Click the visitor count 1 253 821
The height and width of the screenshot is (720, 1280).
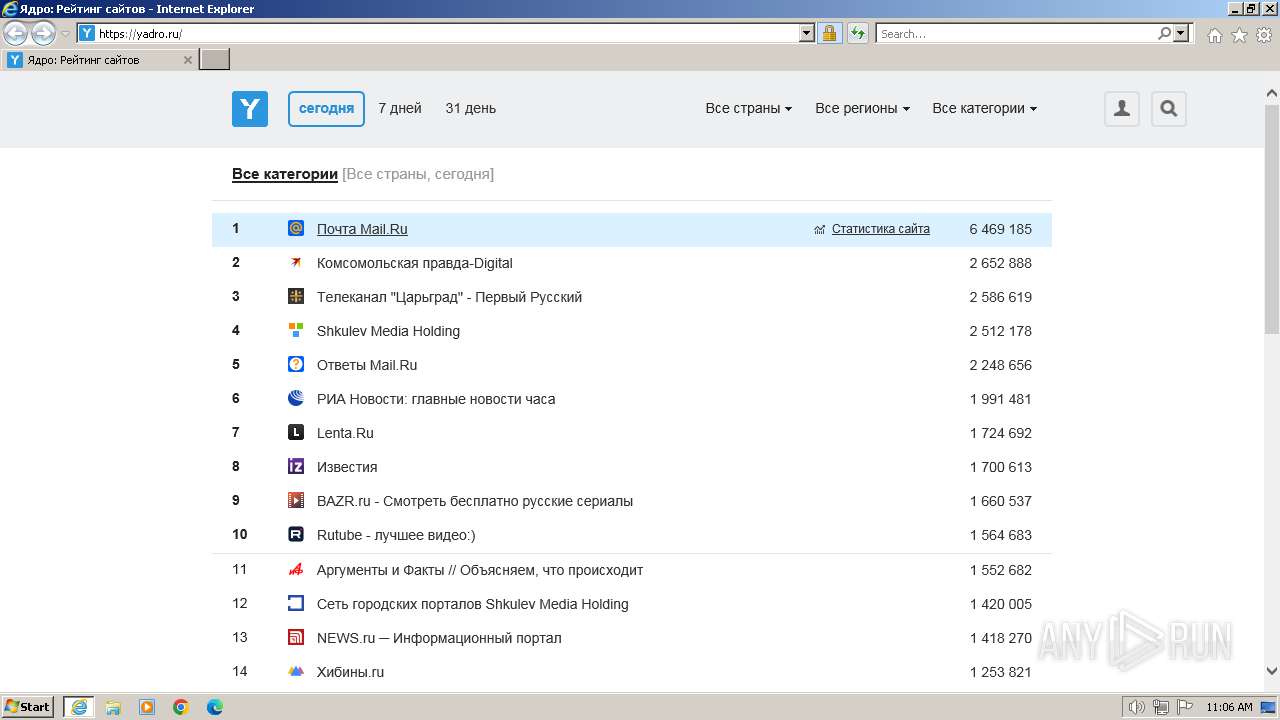click(x=1000, y=672)
